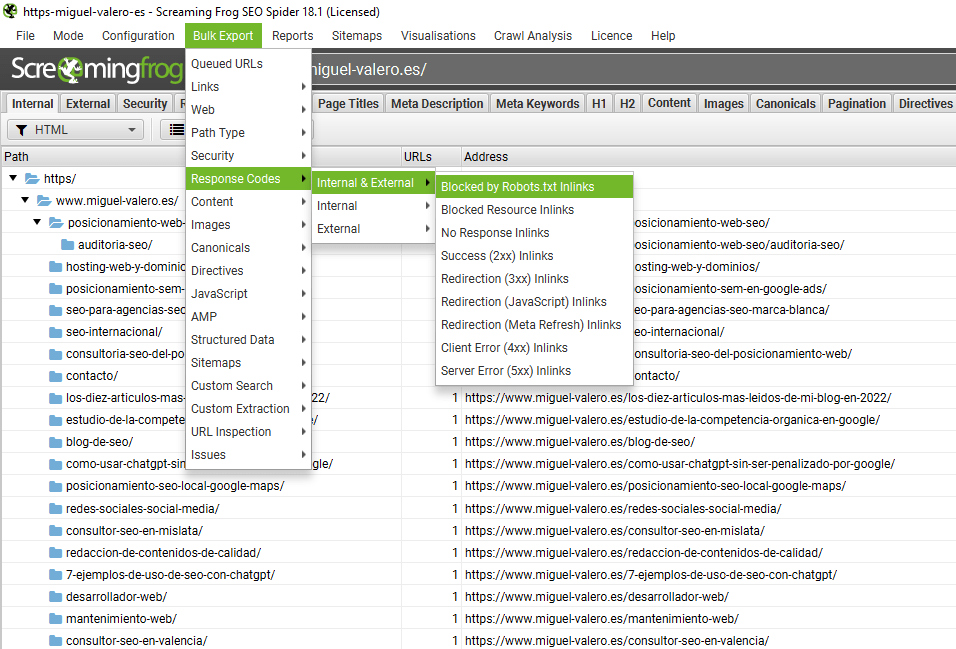Switch to the Canonicals tab

tap(785, 104)
